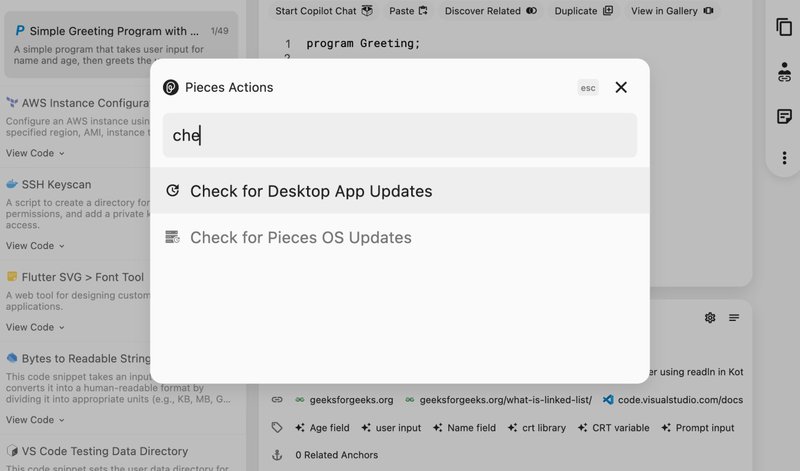The image size is (800, 471).
Task: Start Copilot Chat from toolbar
Action: pyautogui.click(x=324, y=11)
